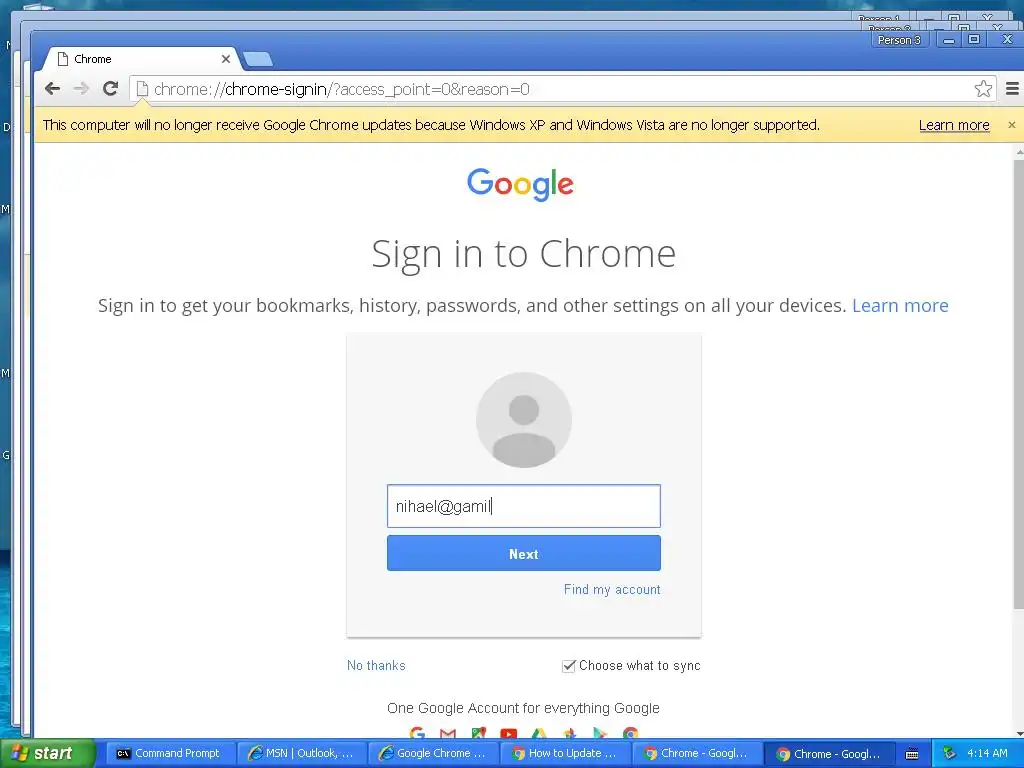Go back with the browser back arrow
The image size is (1024, 768).
(53, 88)
